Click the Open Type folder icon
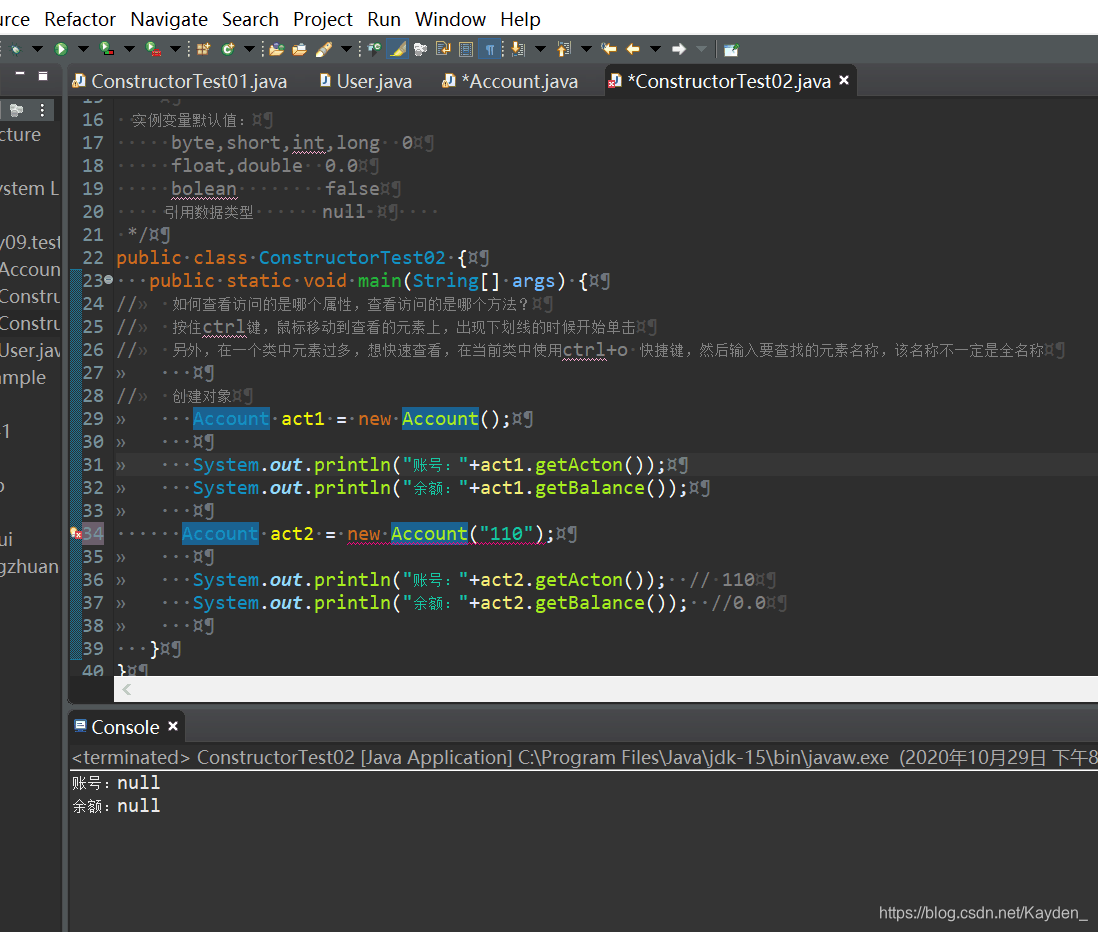The width and height of the screenshot is (1098, 932). pyautogui.click(x=277, y=49)
